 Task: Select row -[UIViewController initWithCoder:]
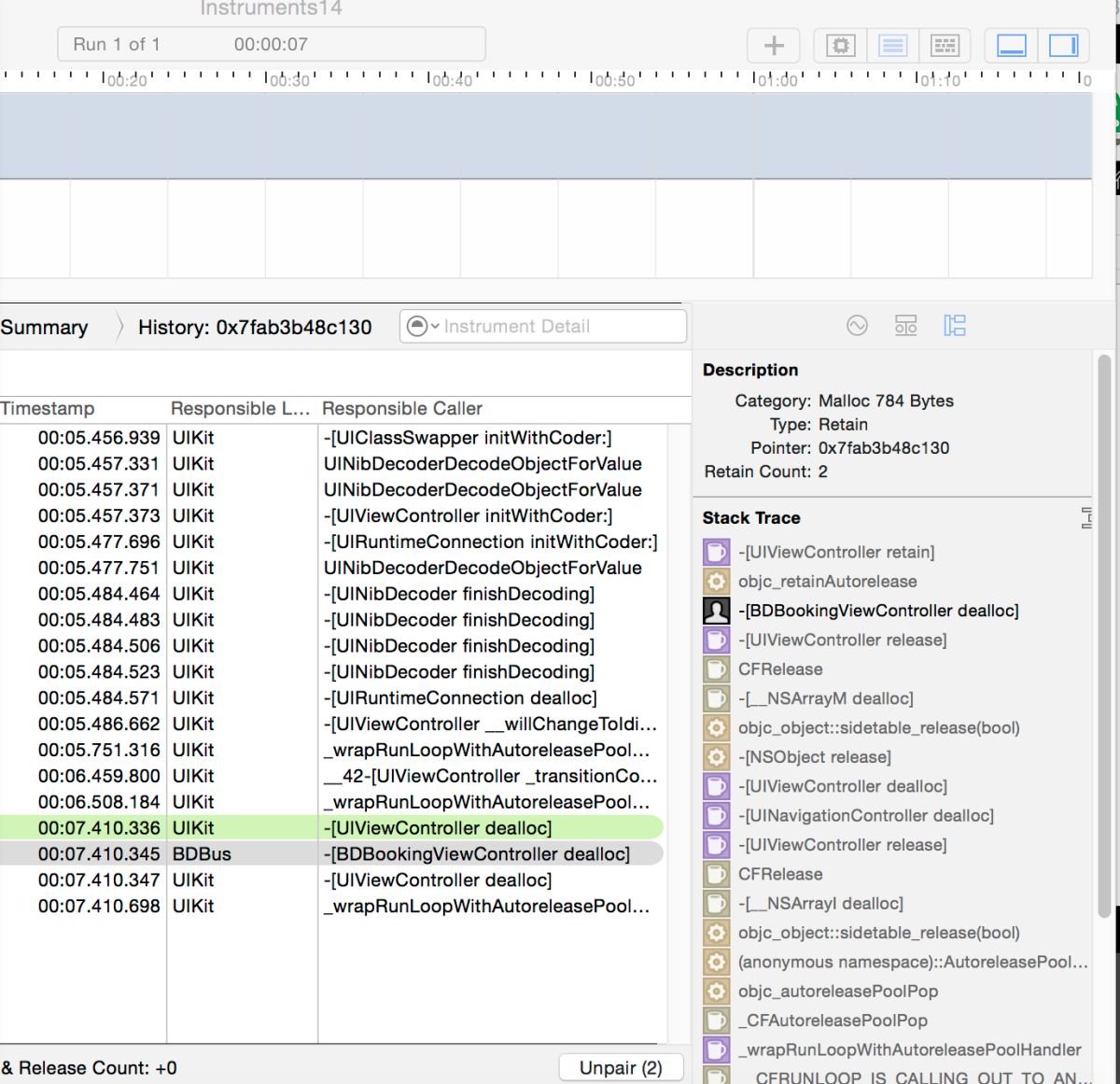pyautogui.click(x=332, y=515)
